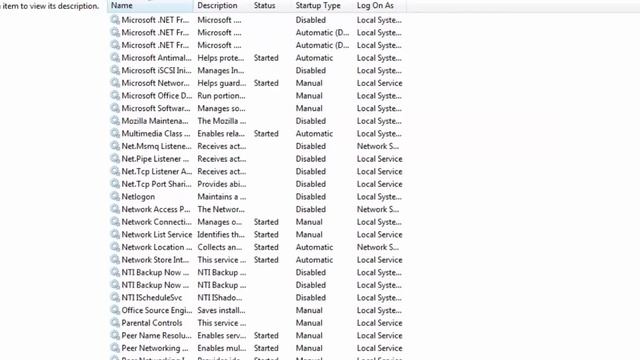Select the Multimedia Class service name

click(156, 133)
